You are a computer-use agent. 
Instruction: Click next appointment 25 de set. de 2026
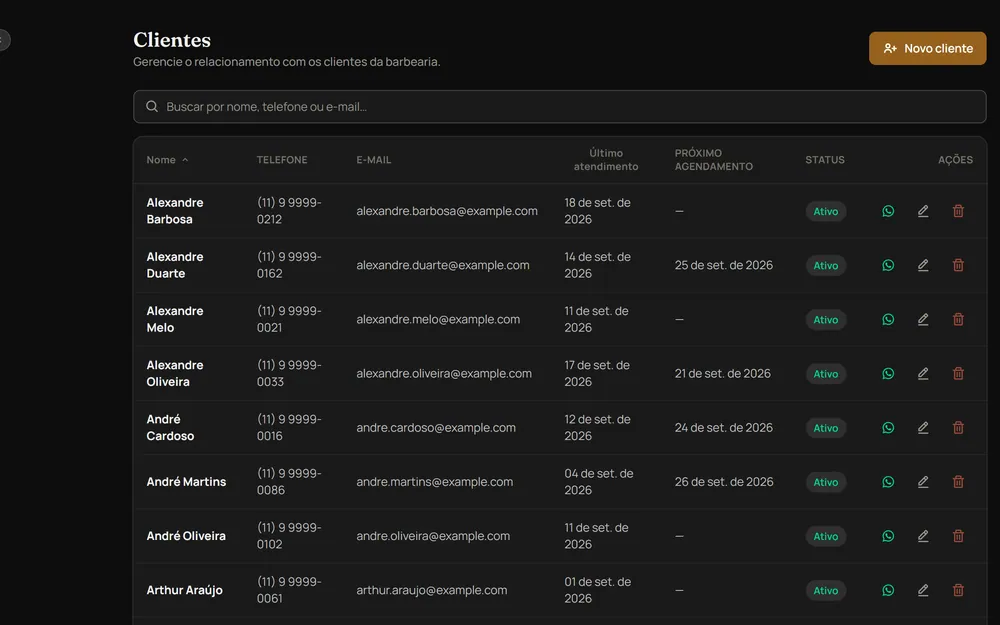724,265
